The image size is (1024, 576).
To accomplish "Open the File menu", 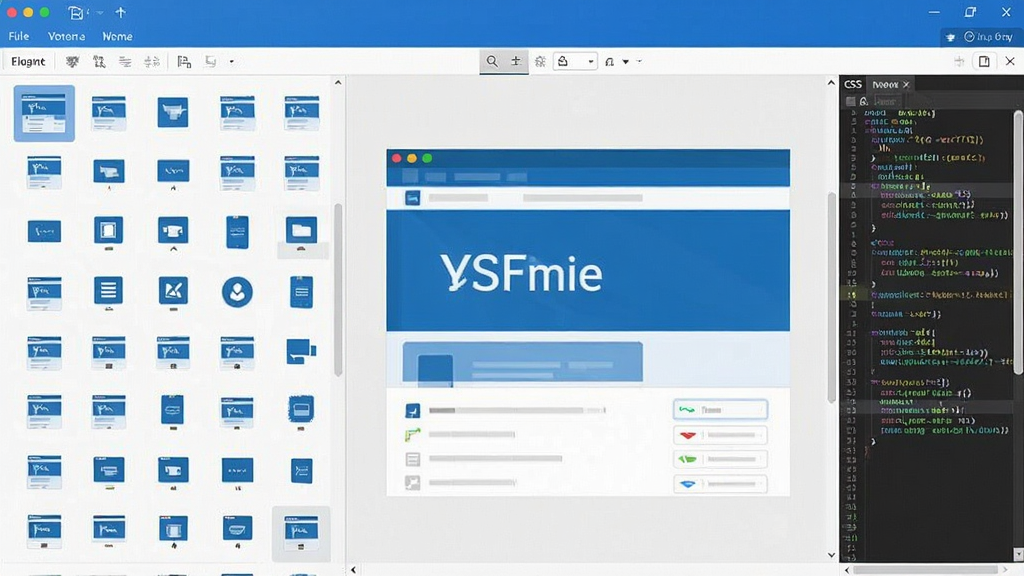I will pyautogui.click(x=18, y=37).
